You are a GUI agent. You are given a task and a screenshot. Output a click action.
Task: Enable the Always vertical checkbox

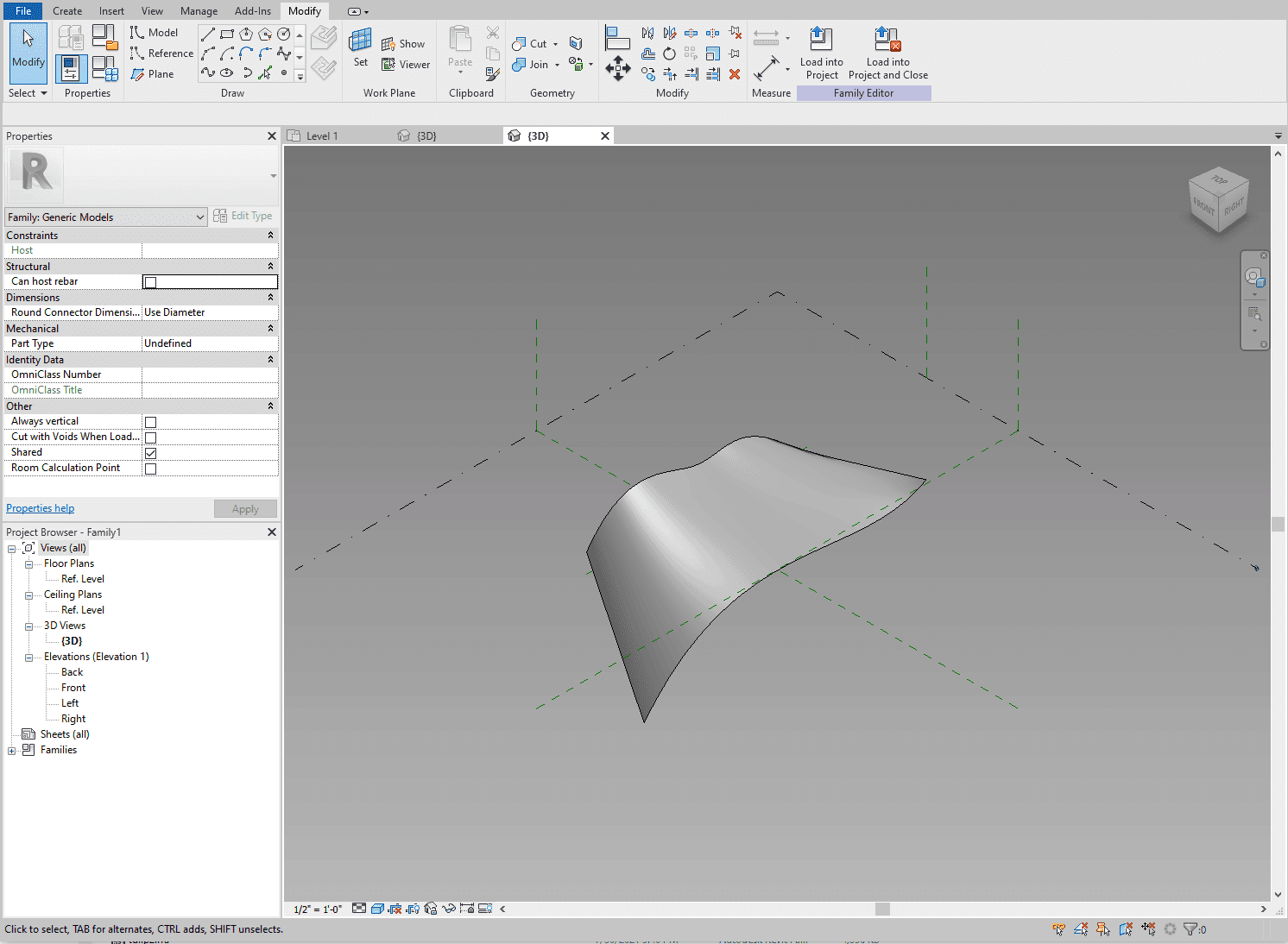[151, 422]
